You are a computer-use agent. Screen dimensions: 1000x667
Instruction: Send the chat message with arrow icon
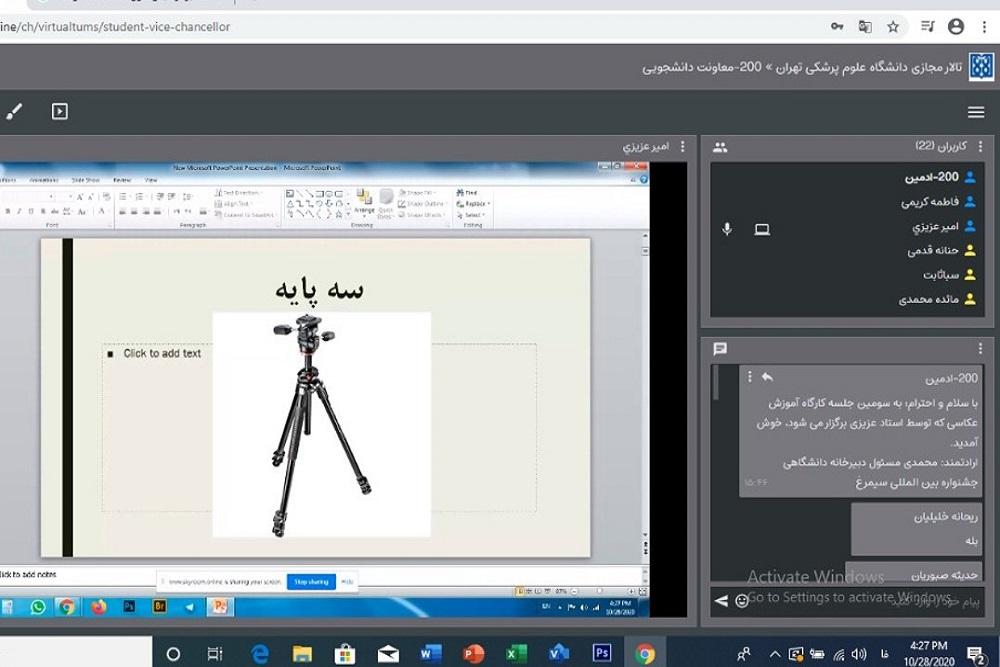coord(720,600)
